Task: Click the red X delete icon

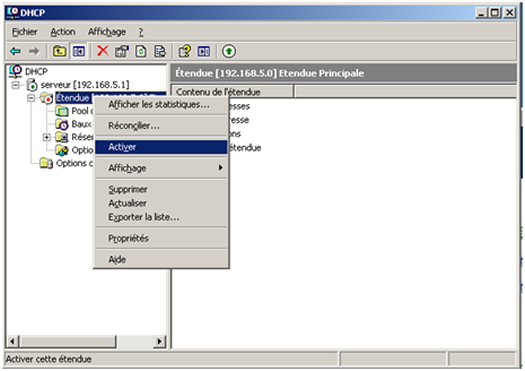Action: pos(103,51)
